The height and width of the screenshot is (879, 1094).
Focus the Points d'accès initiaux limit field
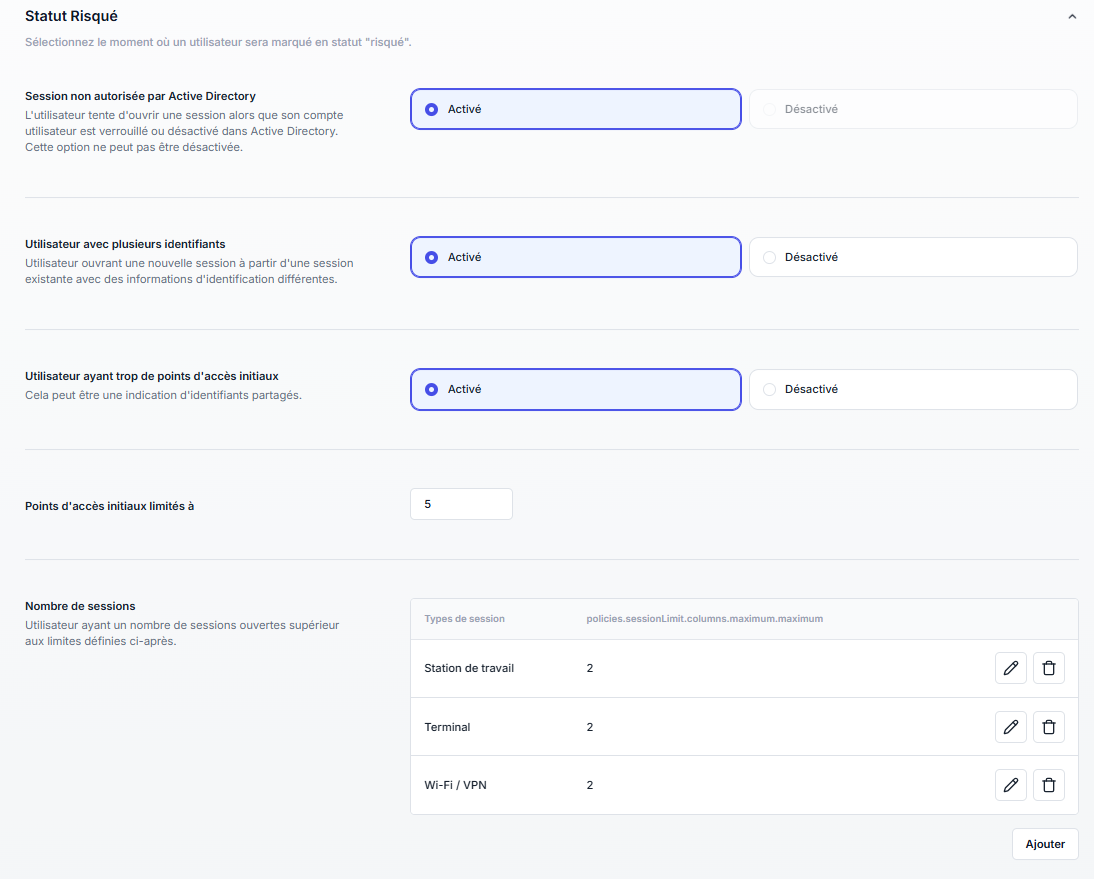(x=461, y=504)
